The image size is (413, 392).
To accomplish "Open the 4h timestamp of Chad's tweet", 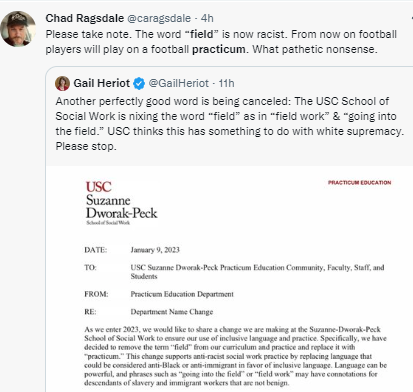I will 207,18.
